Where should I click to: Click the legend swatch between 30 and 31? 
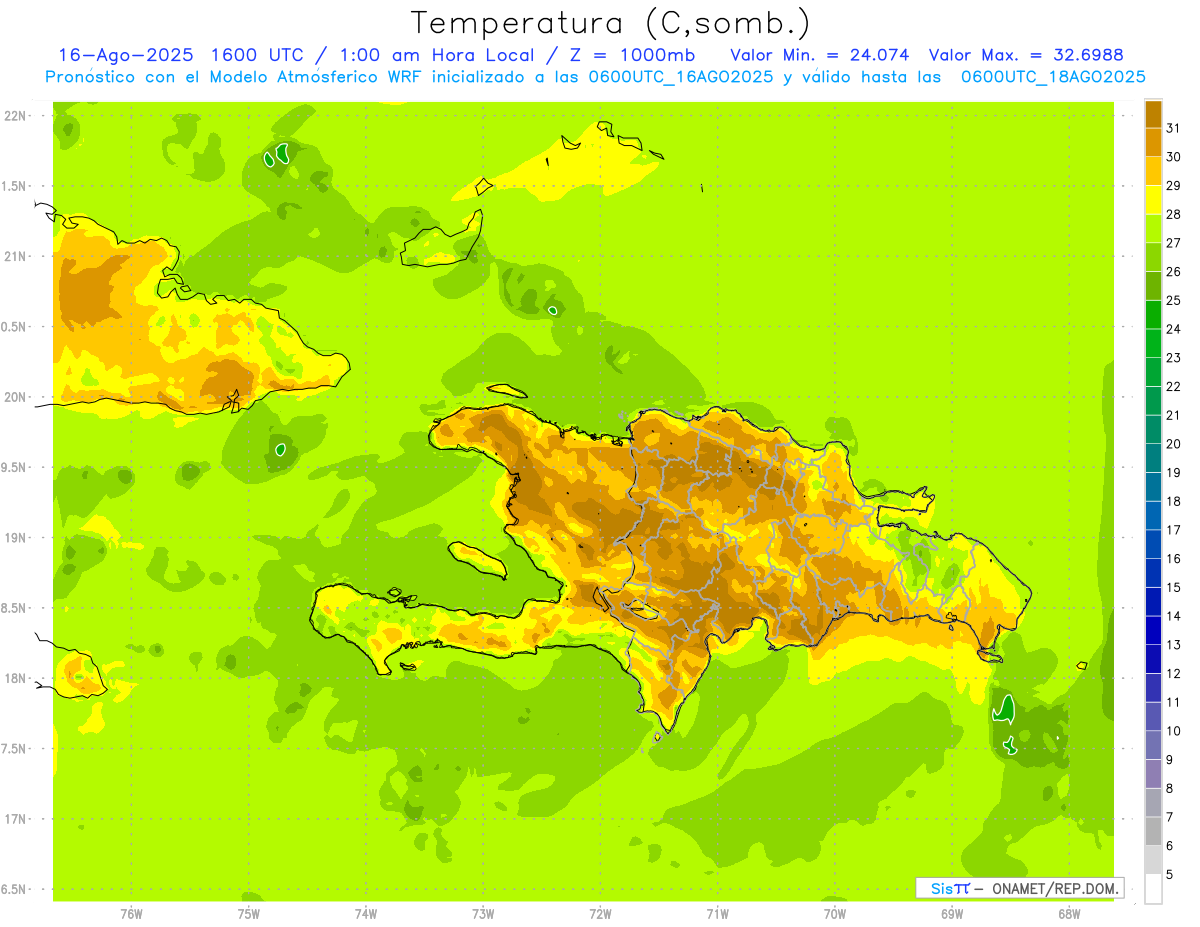click(1153, 142)
